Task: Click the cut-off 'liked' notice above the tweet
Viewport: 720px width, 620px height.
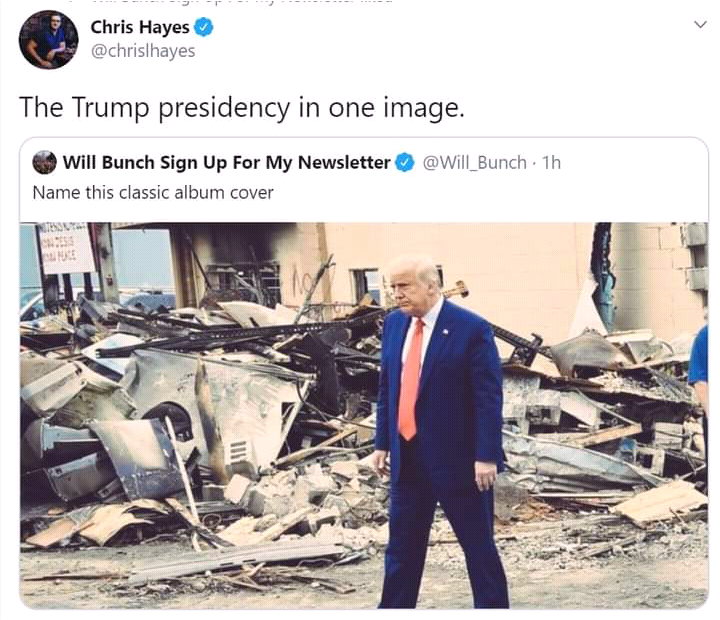Action: click(x=241, y=2)
